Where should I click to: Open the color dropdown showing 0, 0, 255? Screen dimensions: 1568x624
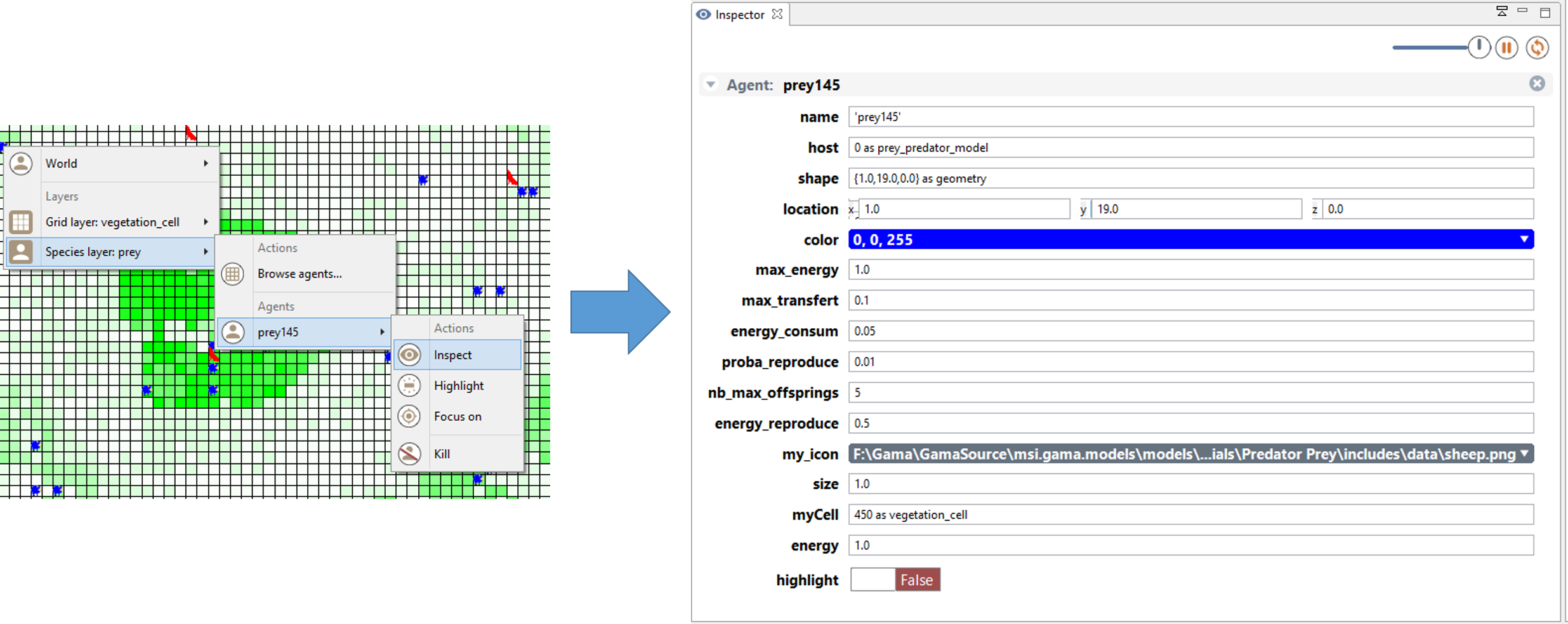[1524, 239]
